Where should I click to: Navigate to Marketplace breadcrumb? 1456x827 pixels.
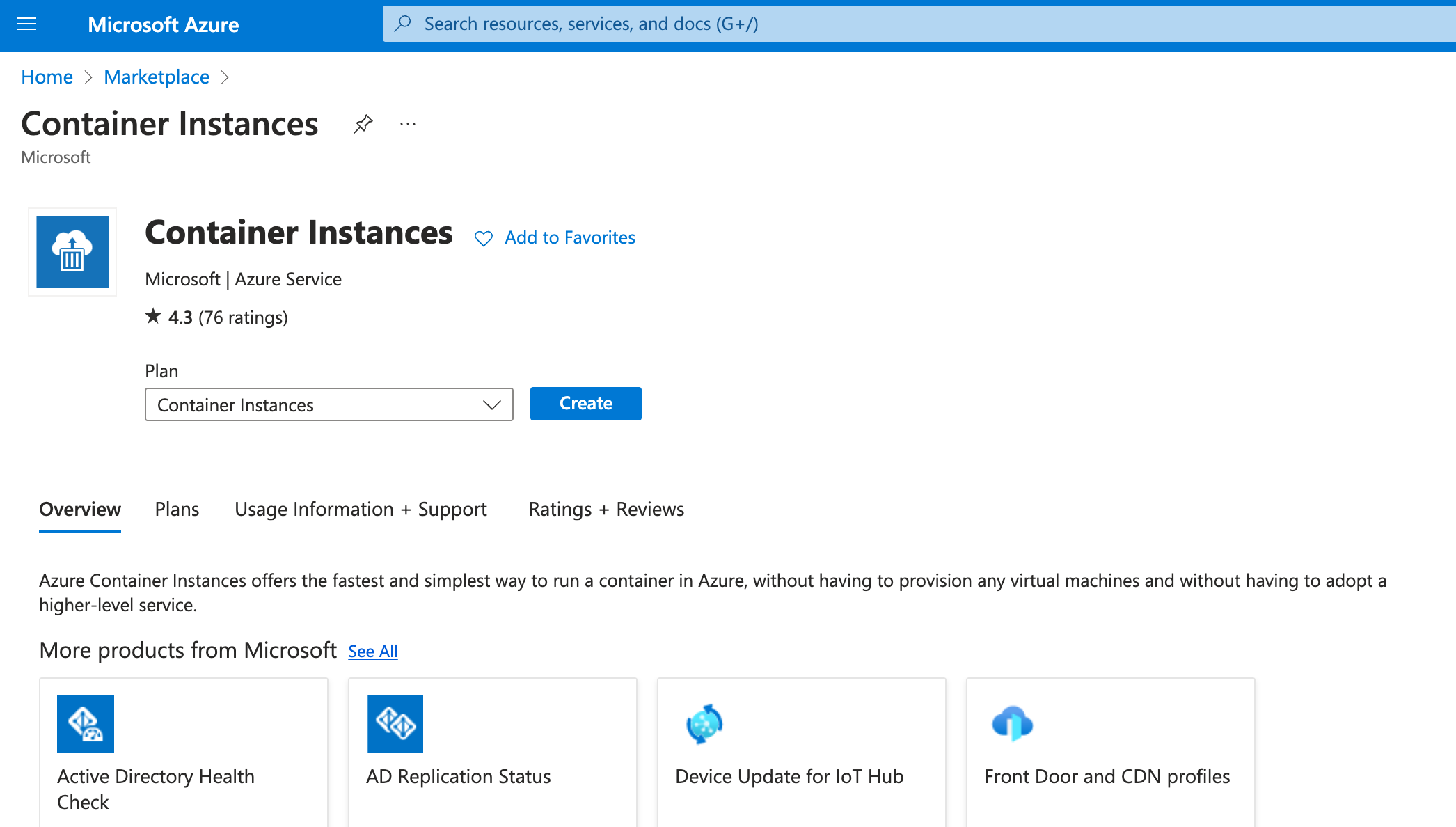click(157, 77)
